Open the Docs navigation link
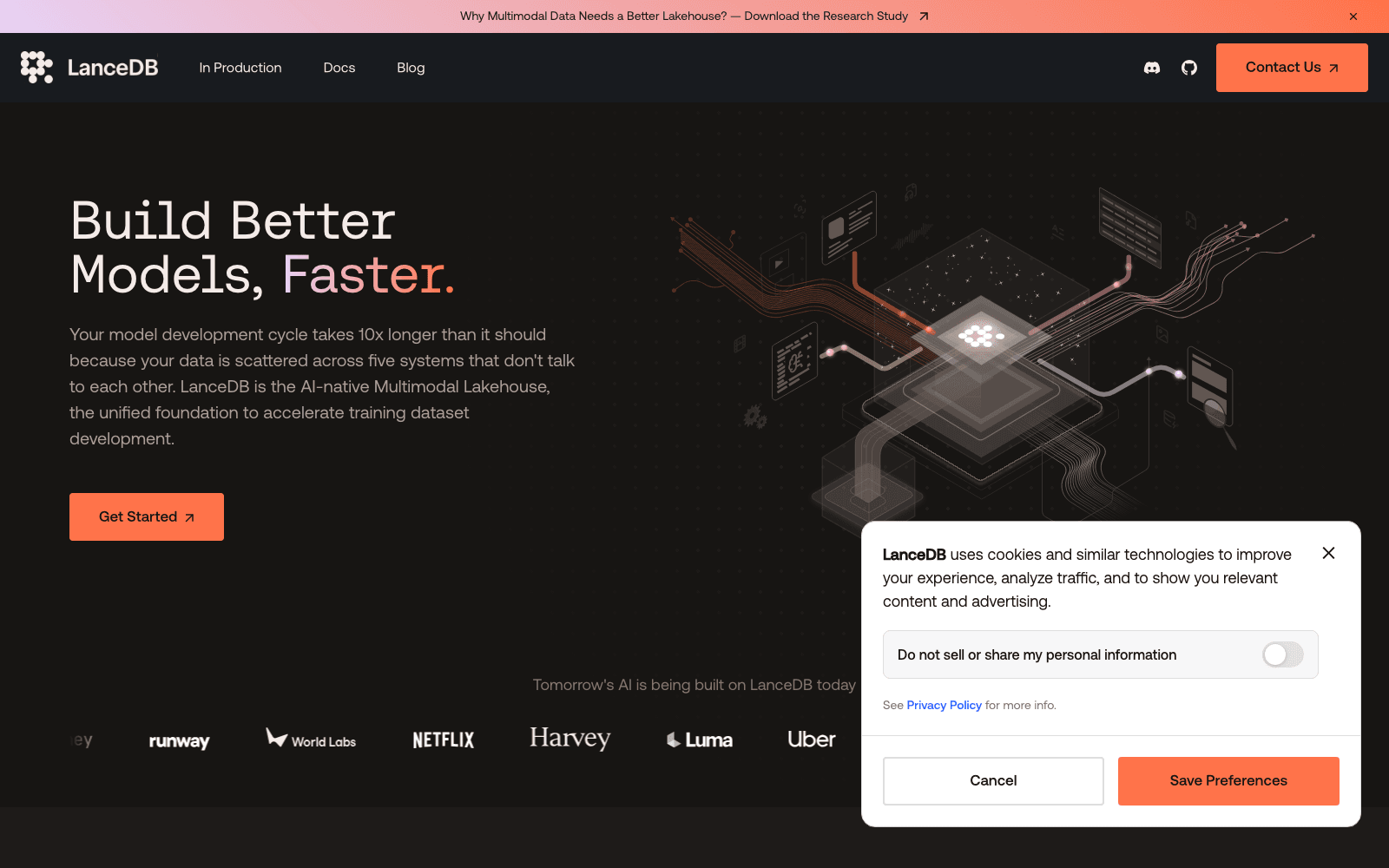Screen dimensions: 1389x868 339,68
